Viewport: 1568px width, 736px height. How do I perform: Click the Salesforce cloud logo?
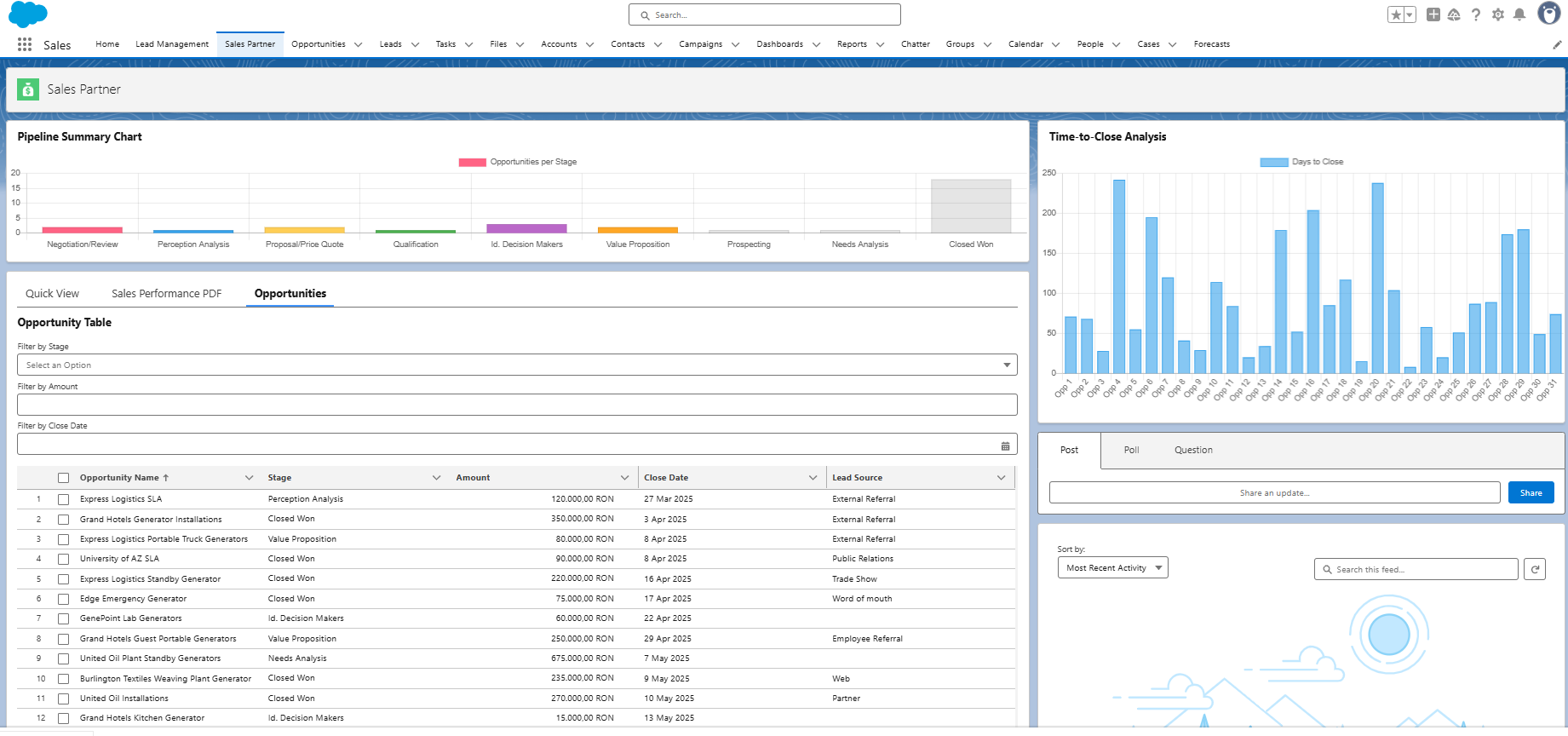[28, 14]
